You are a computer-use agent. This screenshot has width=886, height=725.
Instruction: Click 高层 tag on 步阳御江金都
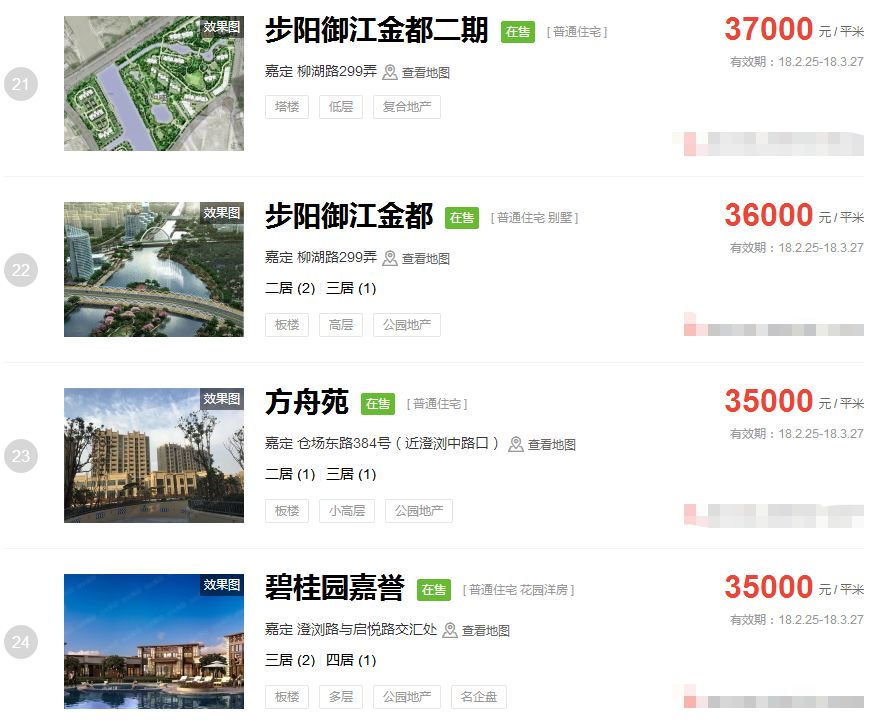[341, 325]
